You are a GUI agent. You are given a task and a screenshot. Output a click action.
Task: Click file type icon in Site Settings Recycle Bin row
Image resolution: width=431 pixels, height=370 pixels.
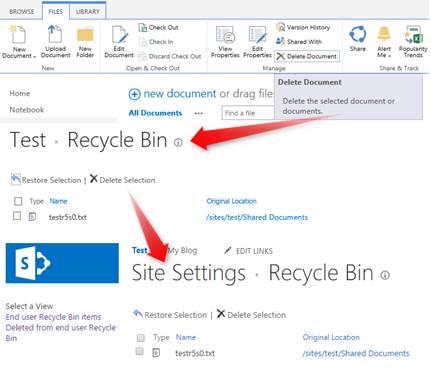pyautogui.click(x=156, y=353)
